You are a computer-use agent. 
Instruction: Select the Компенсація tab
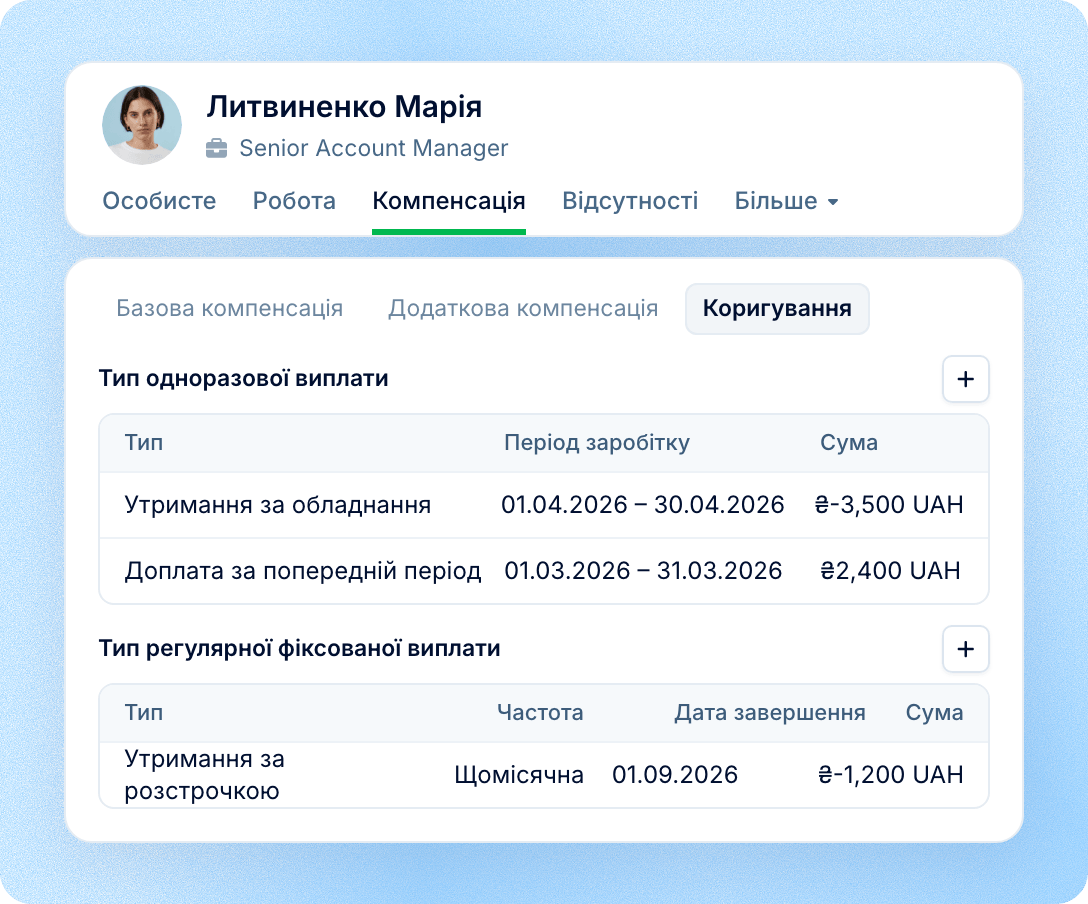click(449, 201)
